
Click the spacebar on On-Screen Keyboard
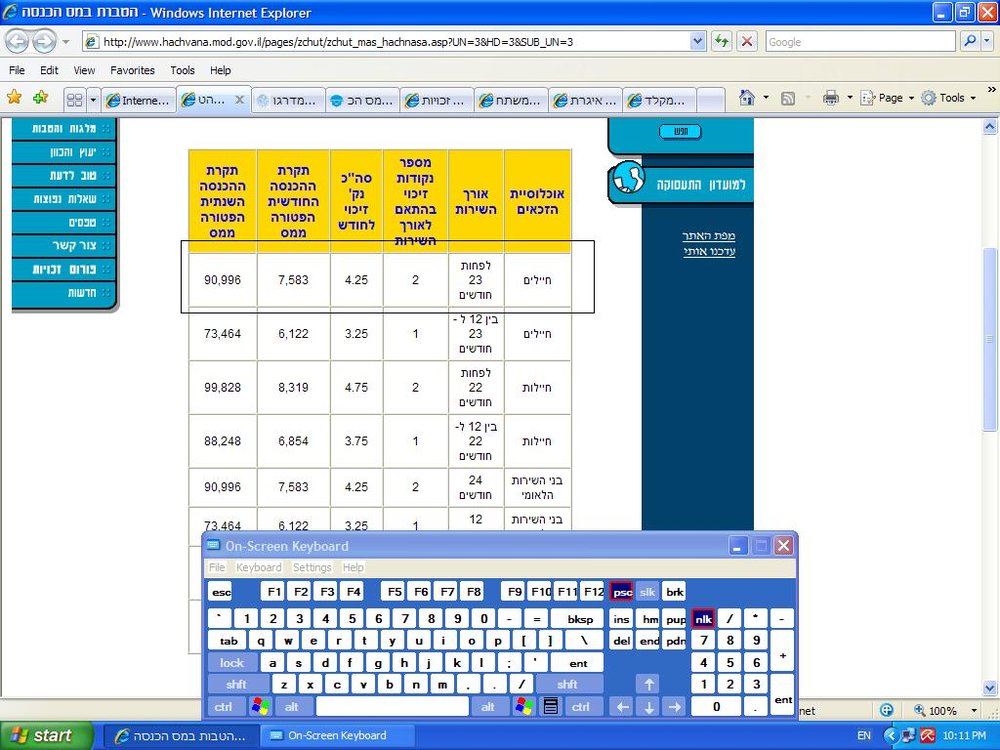point(392,707)
